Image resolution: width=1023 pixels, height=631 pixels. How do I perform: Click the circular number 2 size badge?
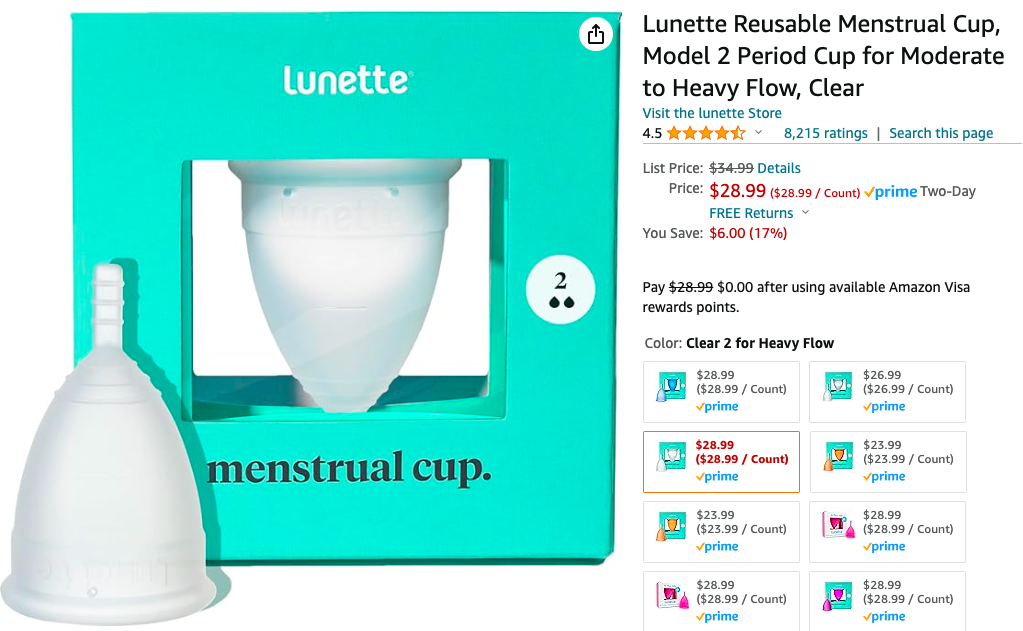560,290
